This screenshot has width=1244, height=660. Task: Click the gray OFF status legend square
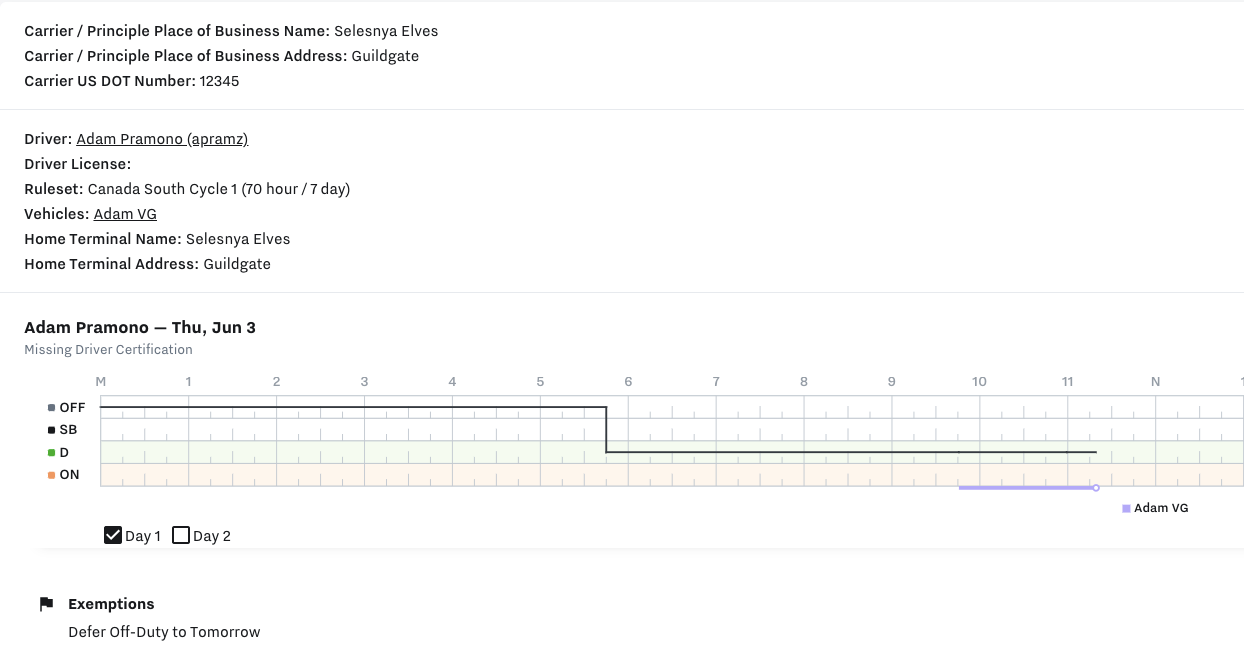(x=52, y=408)
